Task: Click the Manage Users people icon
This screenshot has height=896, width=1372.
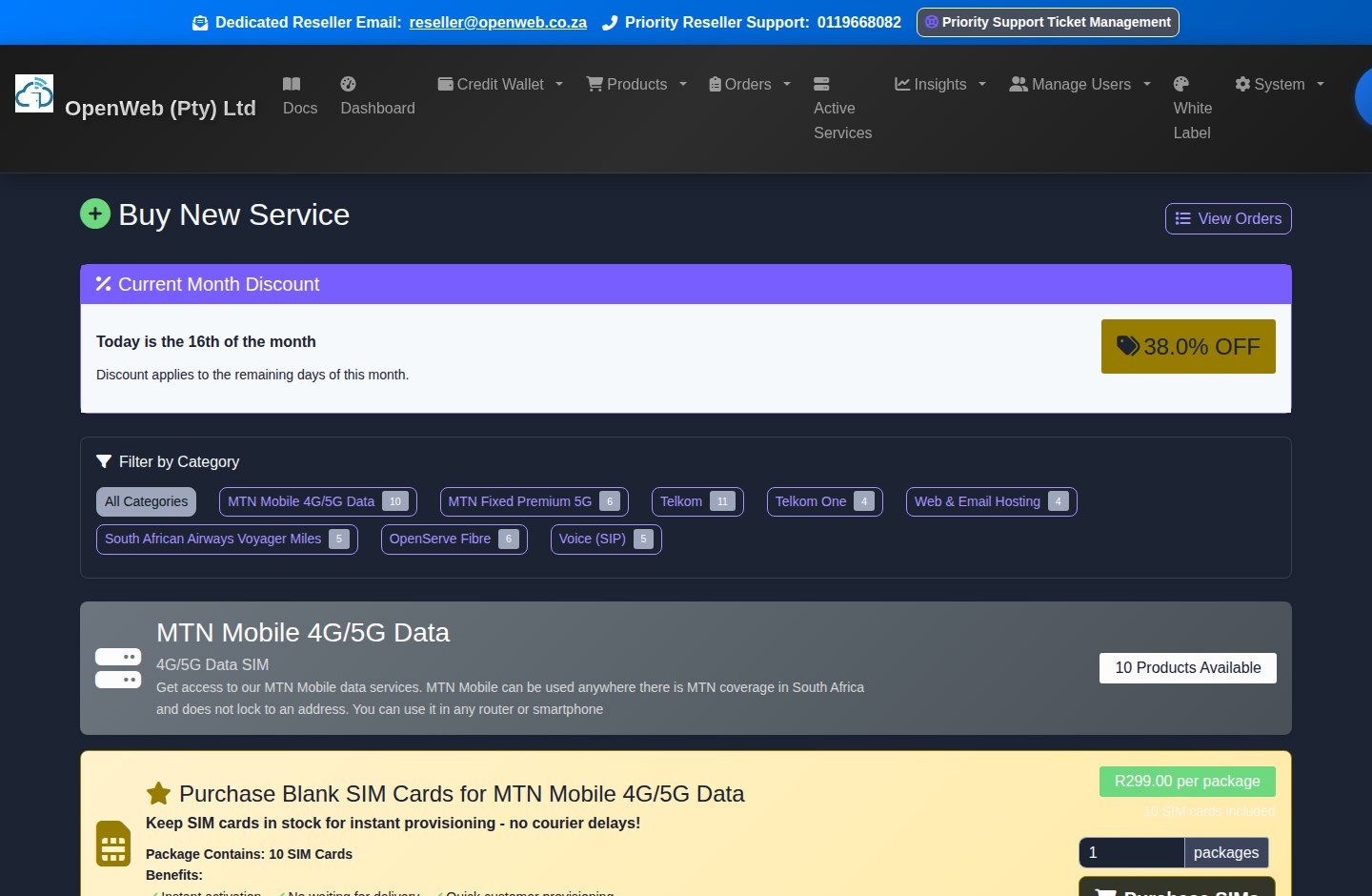Action: click(1019, 84)
